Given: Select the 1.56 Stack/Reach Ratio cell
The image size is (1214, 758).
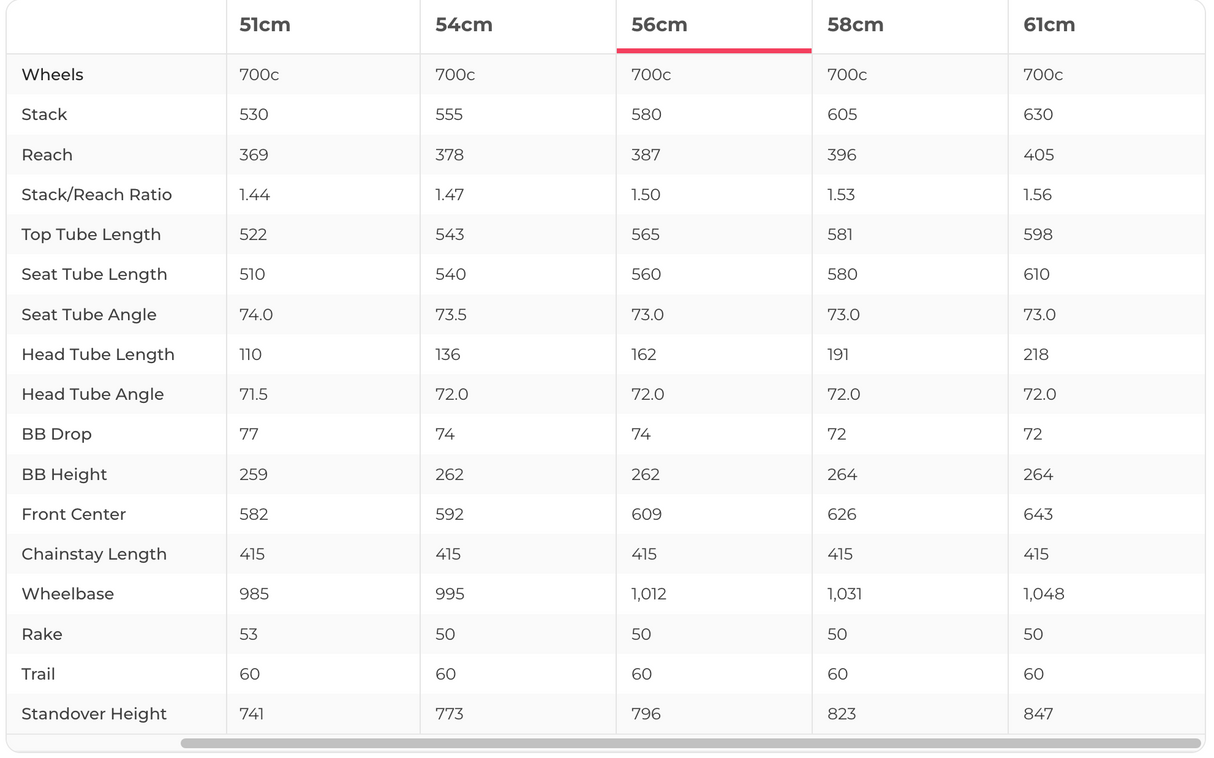Looking at the screenshot, I should click(1037, 195).
